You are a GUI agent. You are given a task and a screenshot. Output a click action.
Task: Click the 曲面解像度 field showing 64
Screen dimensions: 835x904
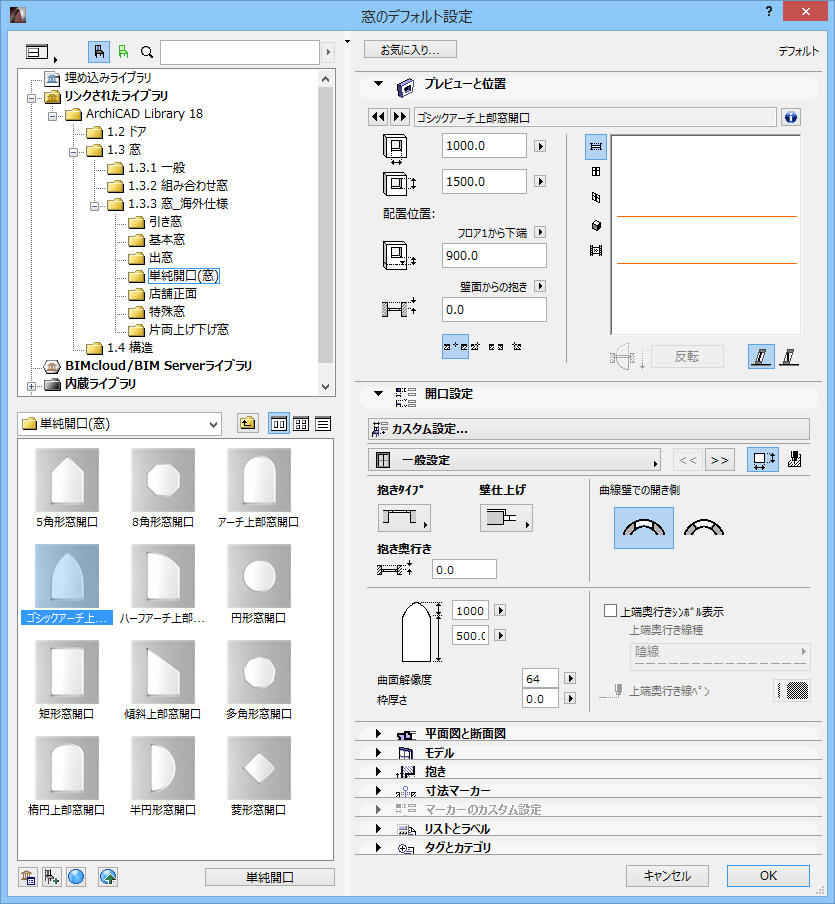[x=540, y=679]
